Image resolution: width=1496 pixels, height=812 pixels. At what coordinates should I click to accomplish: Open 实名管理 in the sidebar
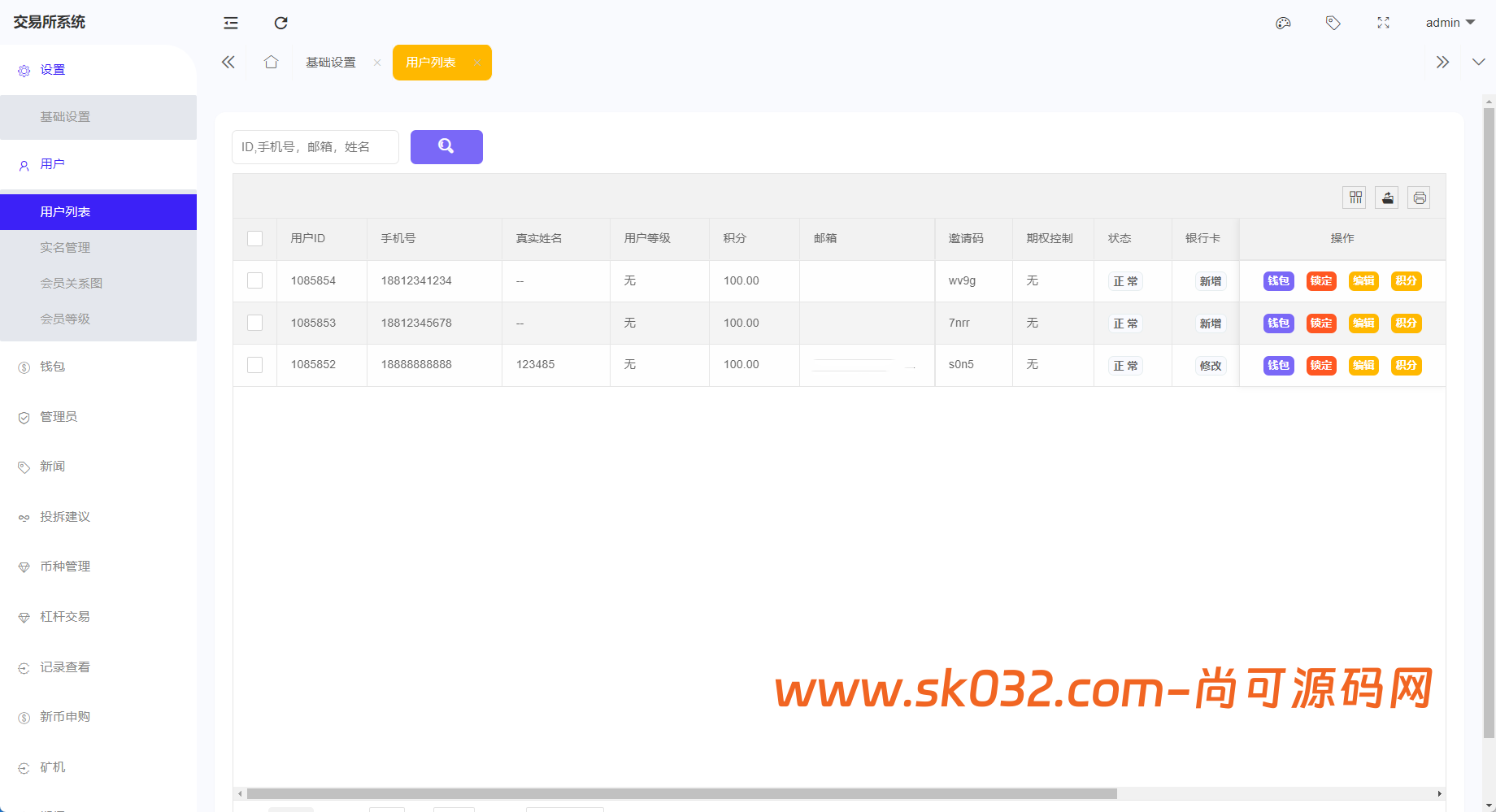coord(65,248)
